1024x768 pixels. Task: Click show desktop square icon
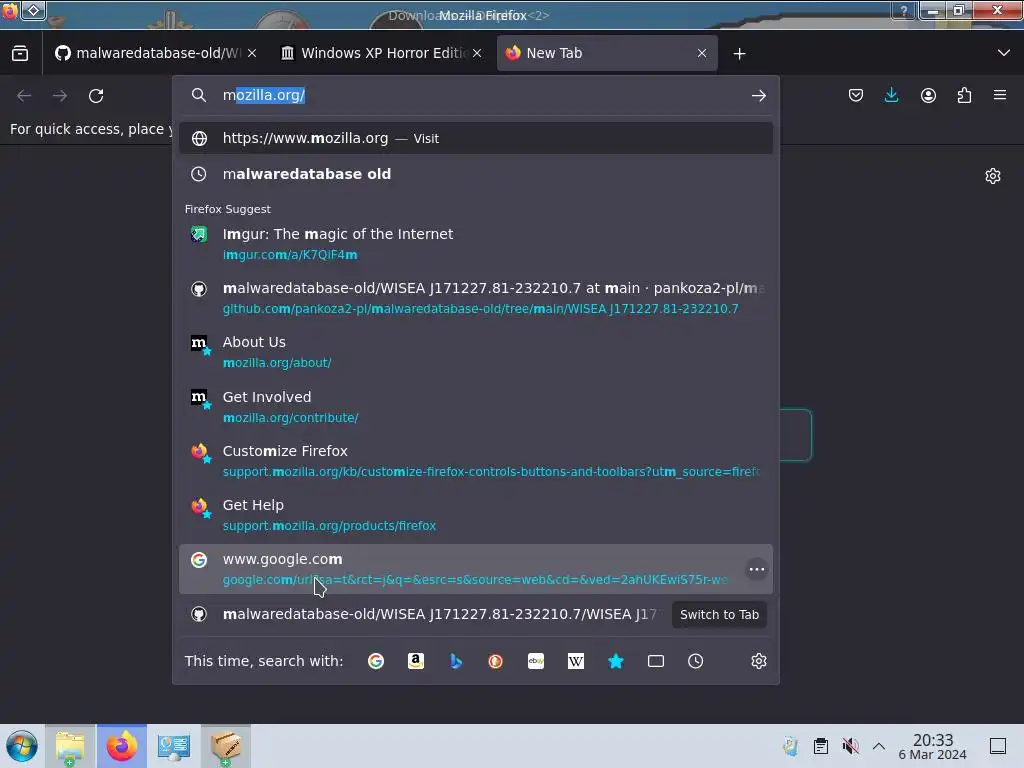pos(998,746)
